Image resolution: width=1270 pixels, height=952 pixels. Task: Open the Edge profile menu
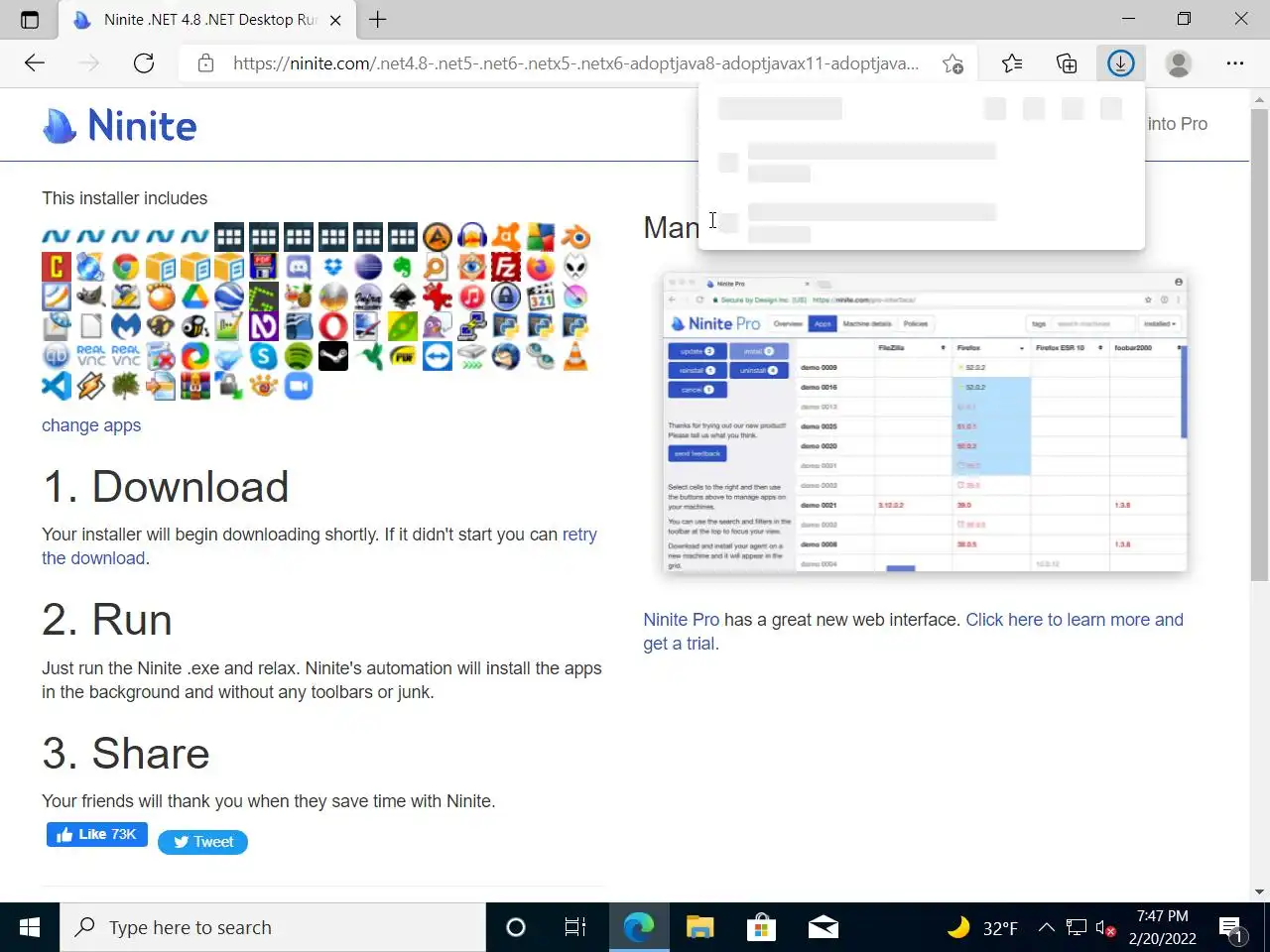tap(1178, 63)
